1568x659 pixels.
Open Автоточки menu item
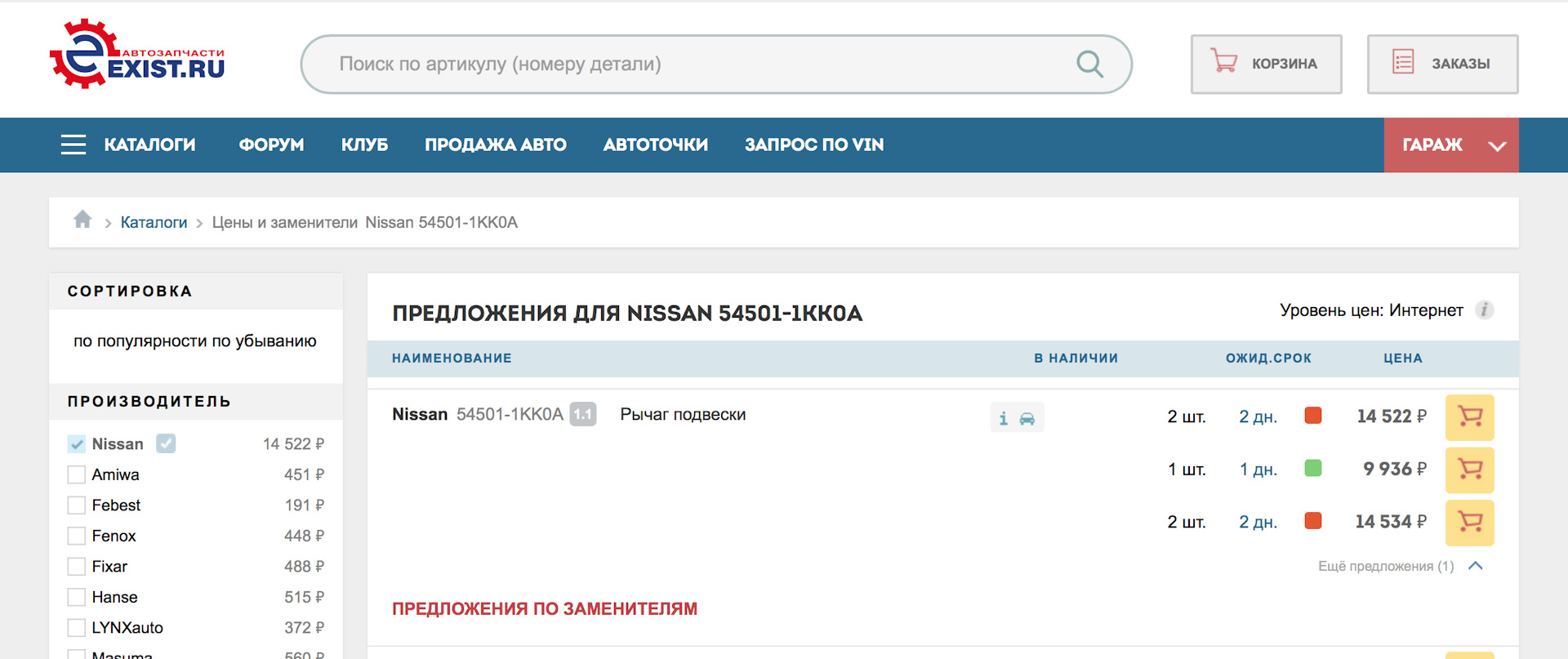click(x=655, y=145)
